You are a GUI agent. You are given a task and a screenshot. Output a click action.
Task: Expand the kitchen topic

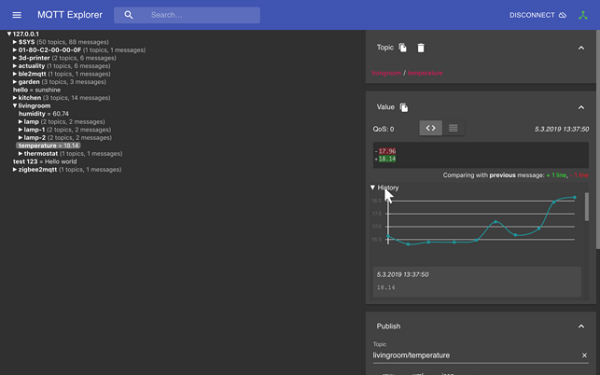point(15,98)
